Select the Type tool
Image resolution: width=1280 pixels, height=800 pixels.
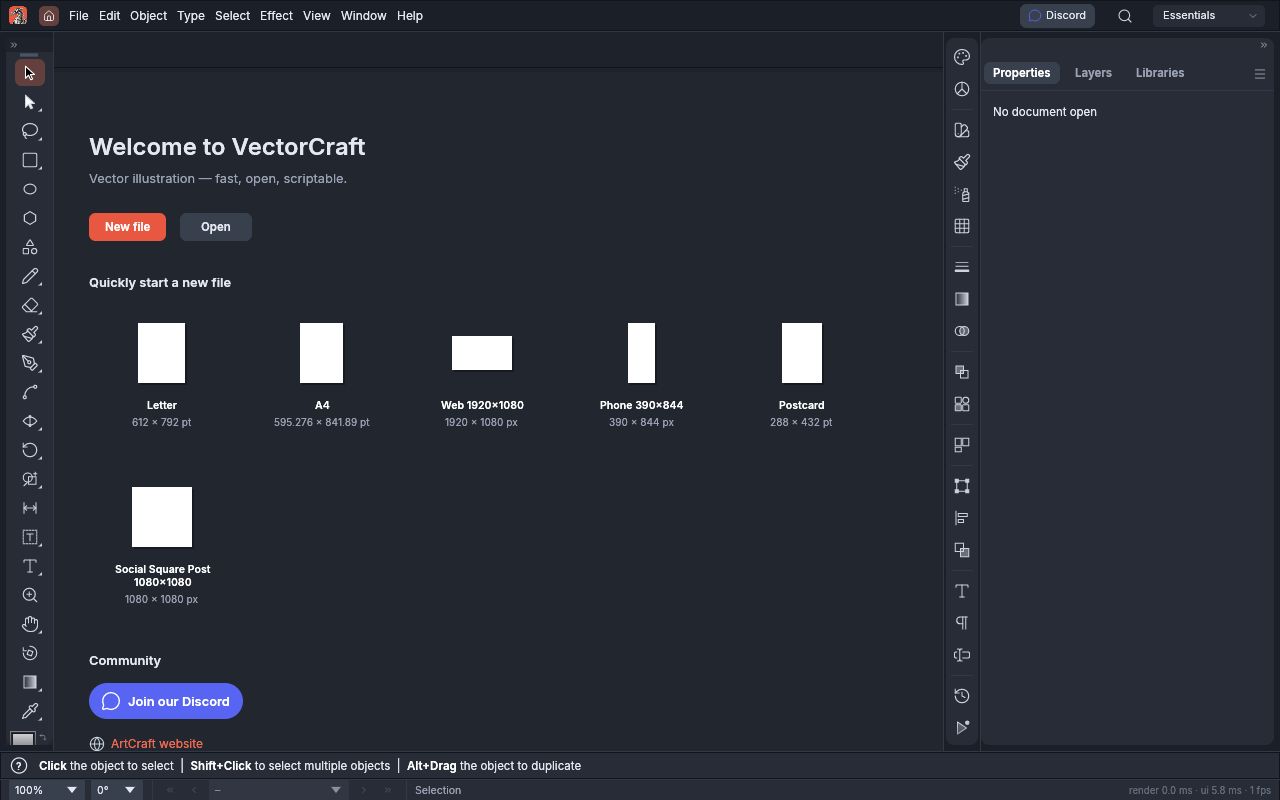point(29,566)
